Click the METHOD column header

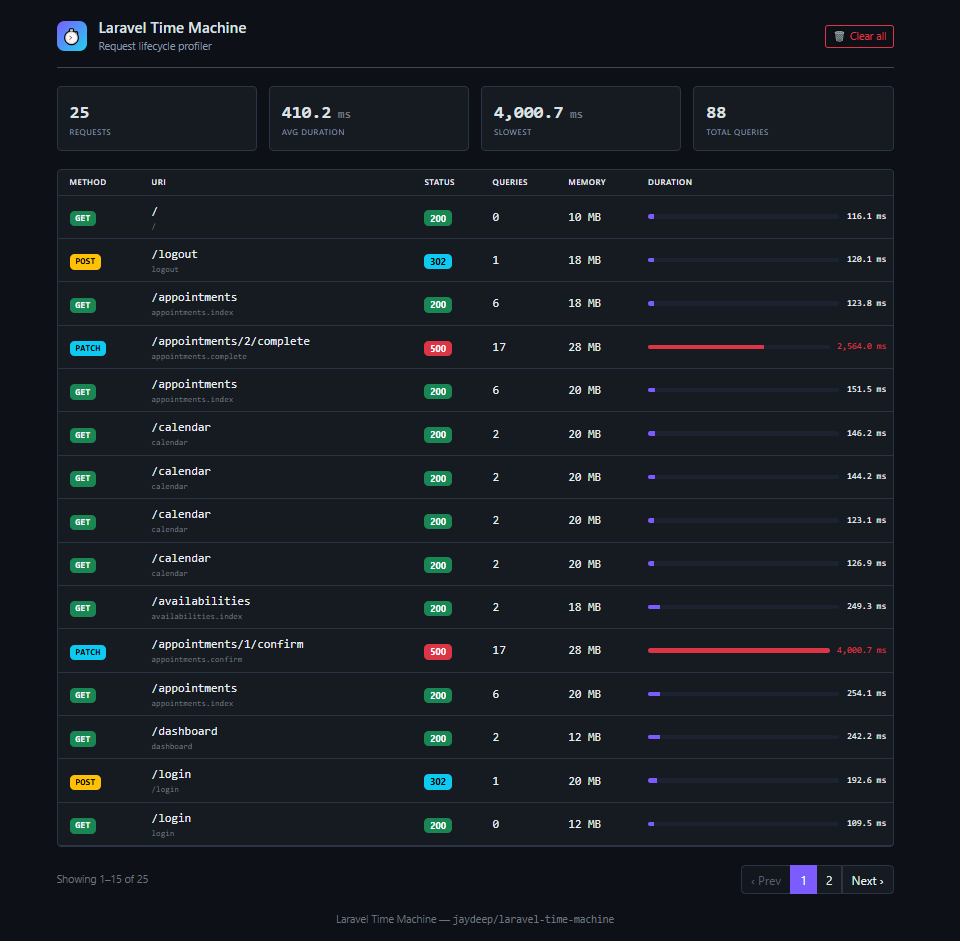(88, 182)
